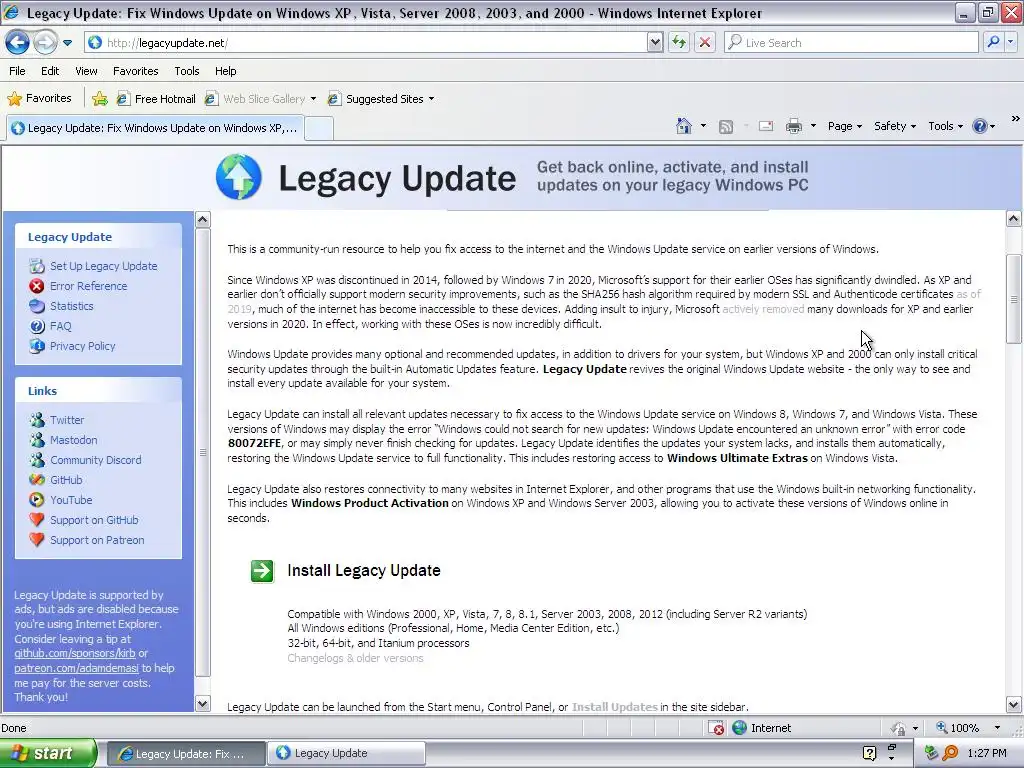
Task: Switch to Legacy Update taskbar window
Action: [x=346, y=754]
